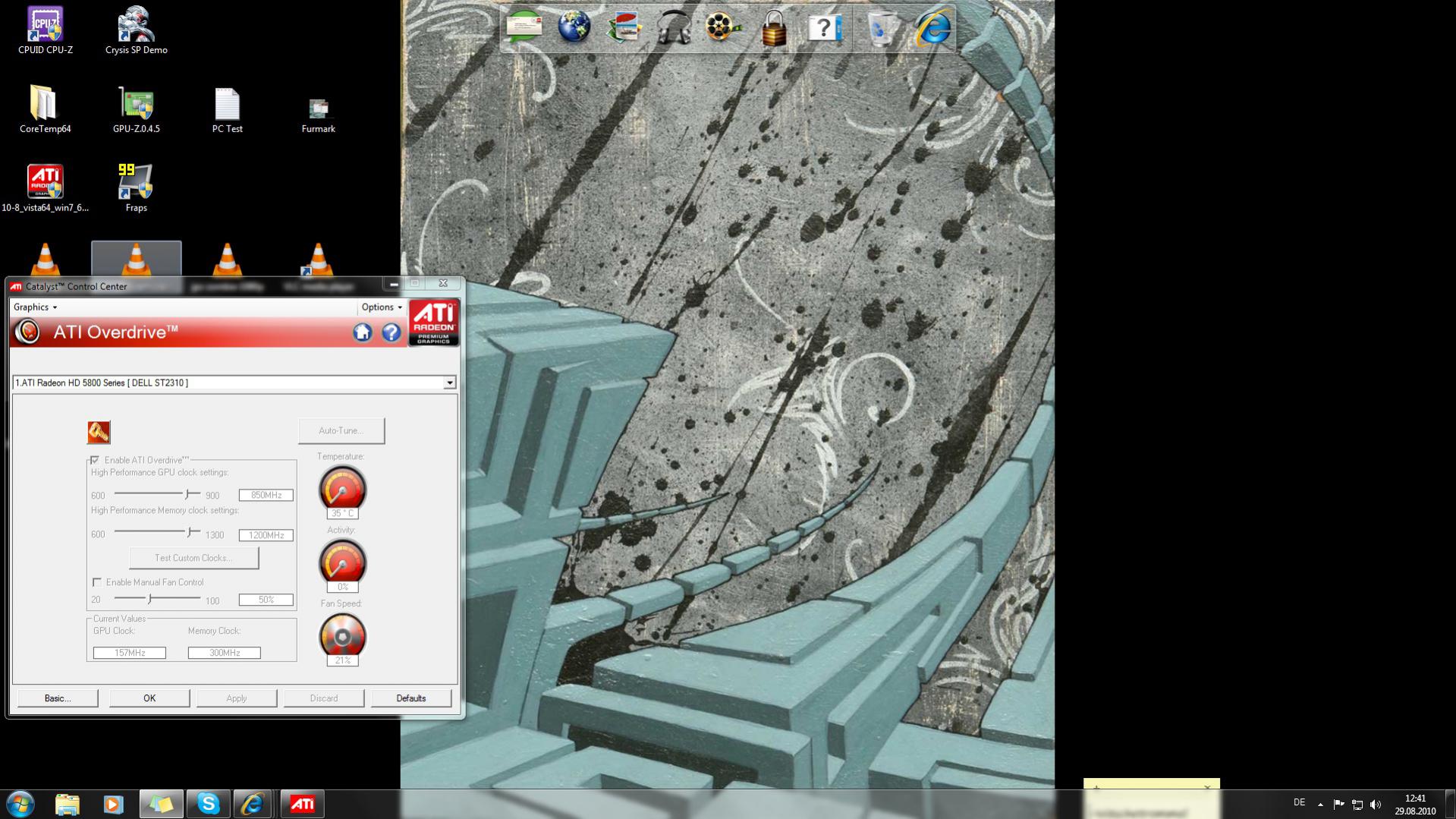Screen dimensions: 1456x819
Task: Select the Furmark desktop icon
Action: (319, 115)
